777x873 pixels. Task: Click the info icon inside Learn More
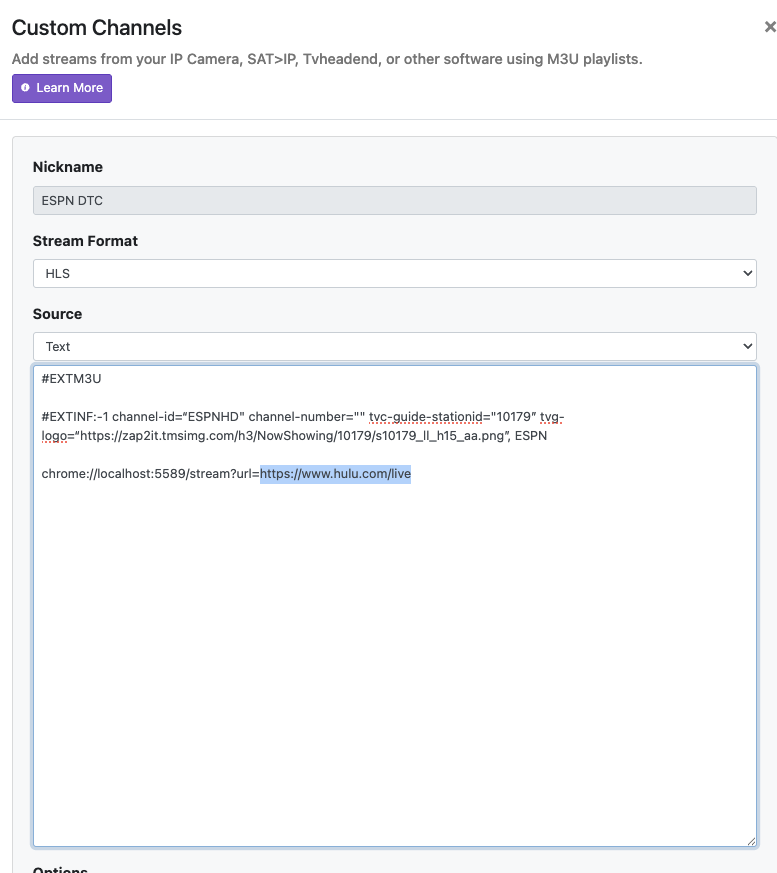26,88
